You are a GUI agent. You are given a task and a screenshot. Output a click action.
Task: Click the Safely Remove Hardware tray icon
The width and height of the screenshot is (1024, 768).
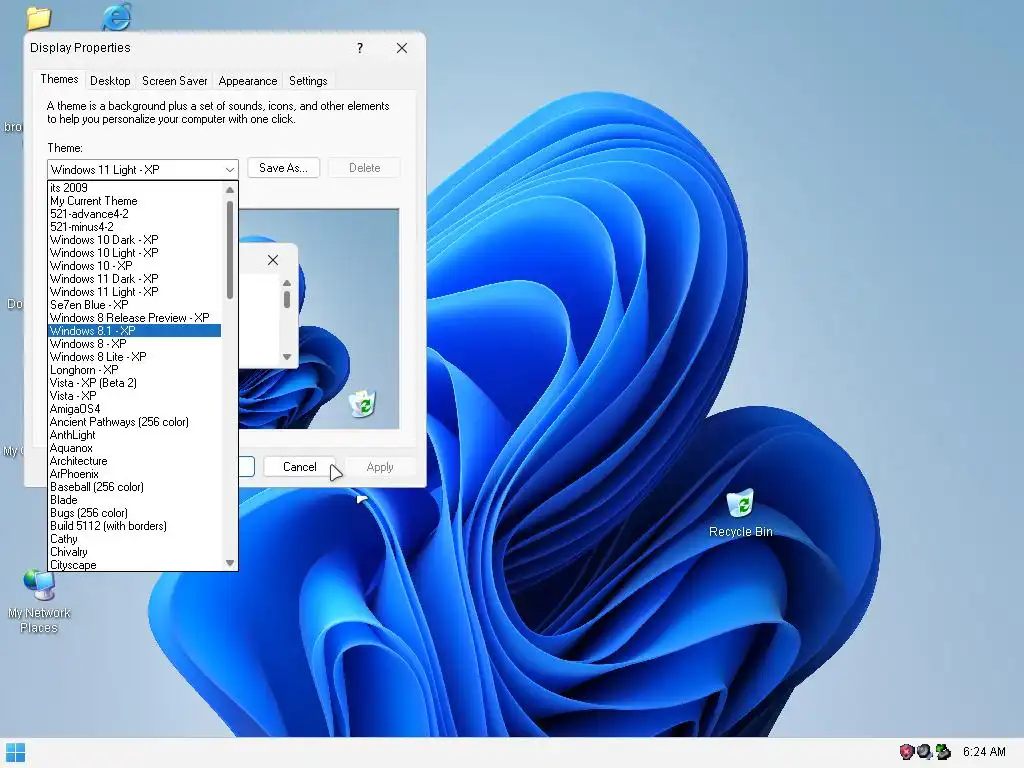coord(943,752)
